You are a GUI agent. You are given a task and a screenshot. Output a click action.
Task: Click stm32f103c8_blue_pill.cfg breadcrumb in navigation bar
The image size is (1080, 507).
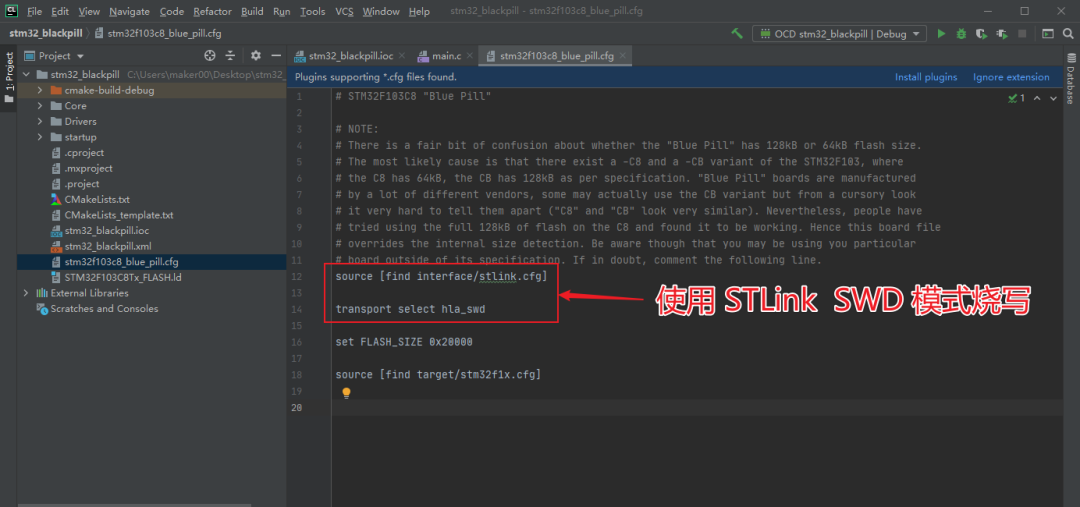tap(158, 33)
